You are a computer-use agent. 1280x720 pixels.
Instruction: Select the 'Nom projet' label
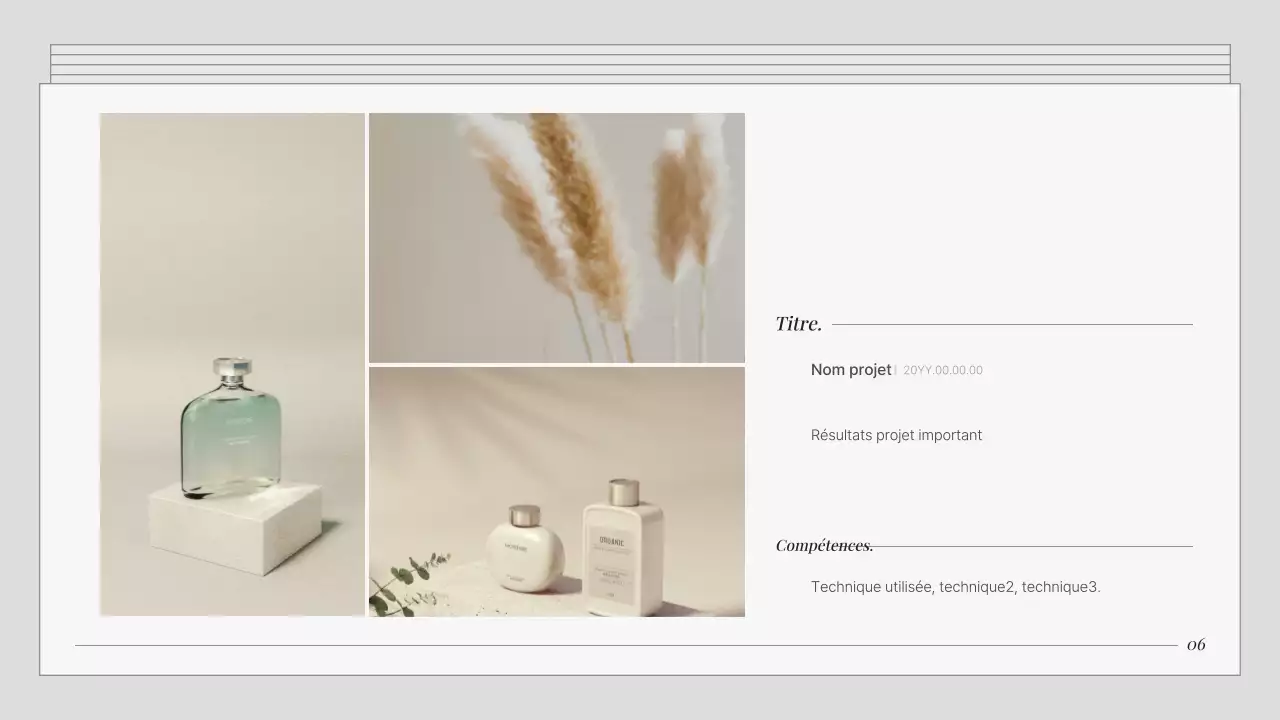point(851,370)
